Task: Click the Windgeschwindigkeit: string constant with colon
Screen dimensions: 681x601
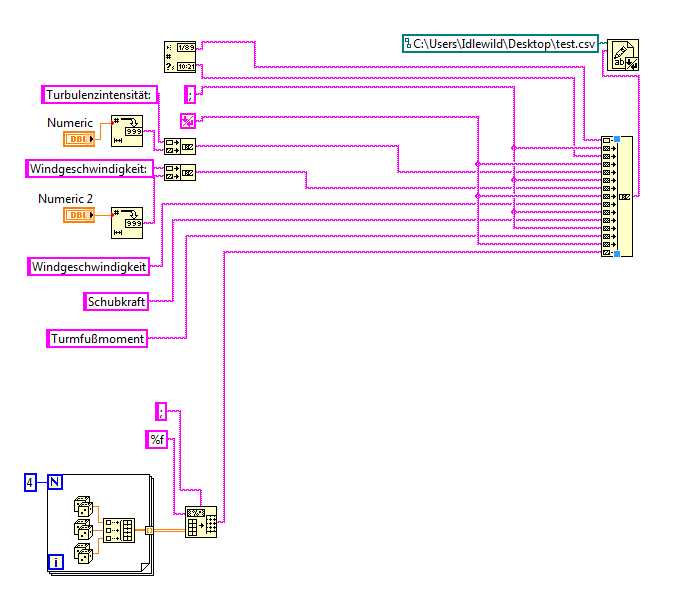Action: point(89,168)
